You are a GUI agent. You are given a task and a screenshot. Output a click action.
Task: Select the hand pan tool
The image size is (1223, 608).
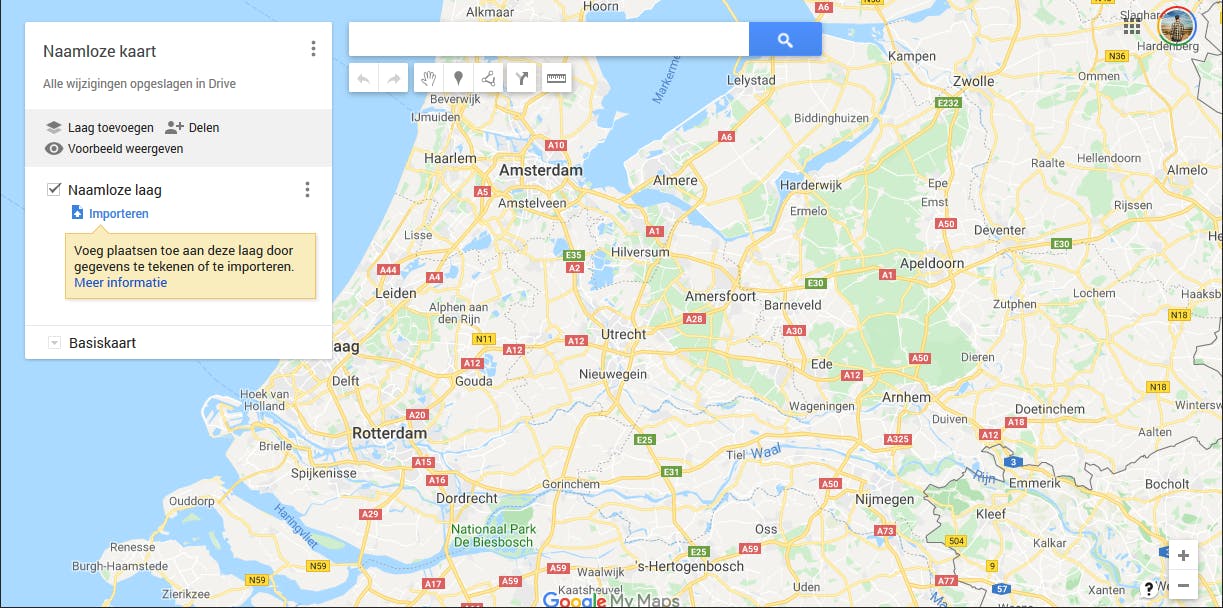[x=429, y=78]
